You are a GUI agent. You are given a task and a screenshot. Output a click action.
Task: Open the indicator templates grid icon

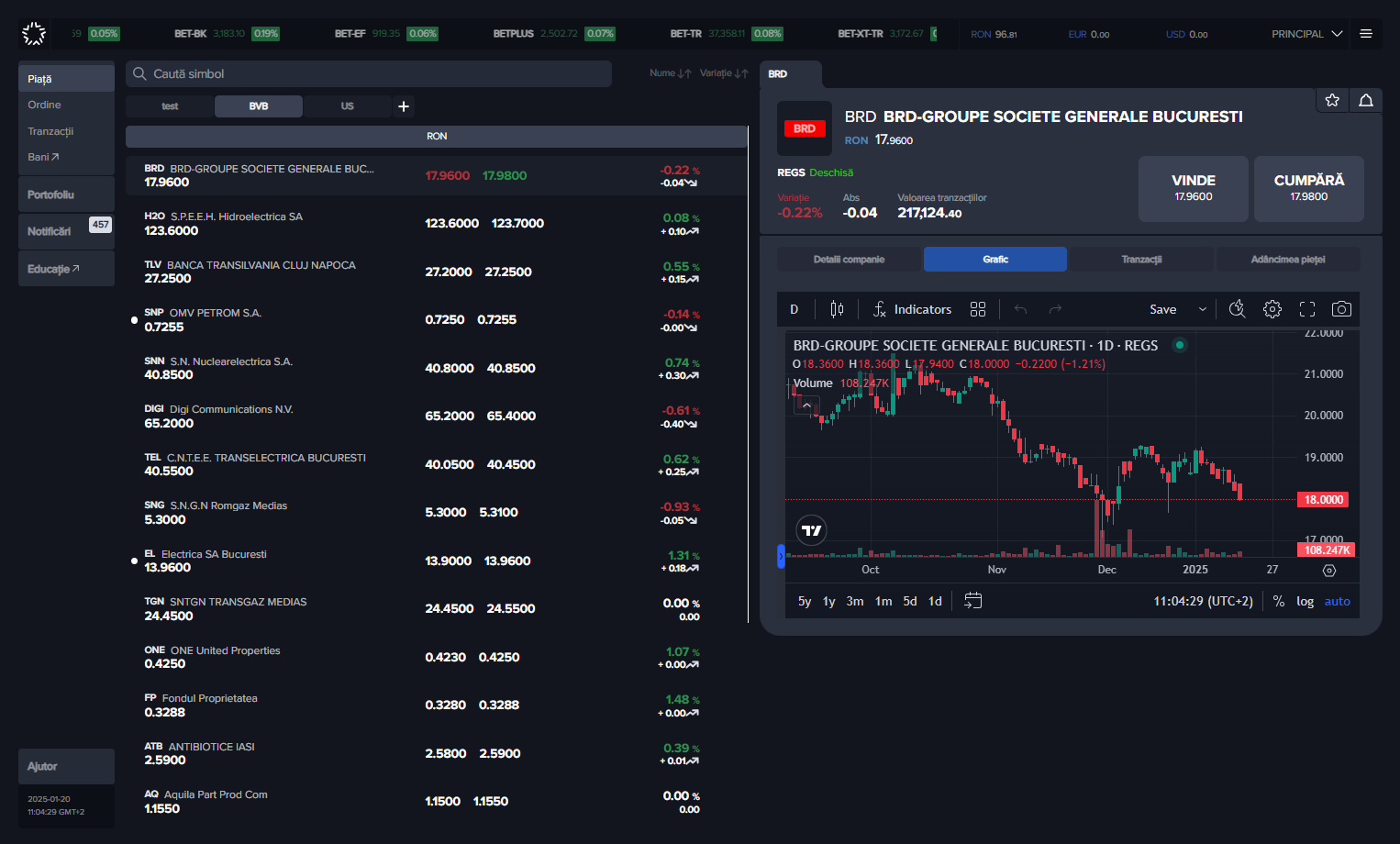tap(978, 309)
